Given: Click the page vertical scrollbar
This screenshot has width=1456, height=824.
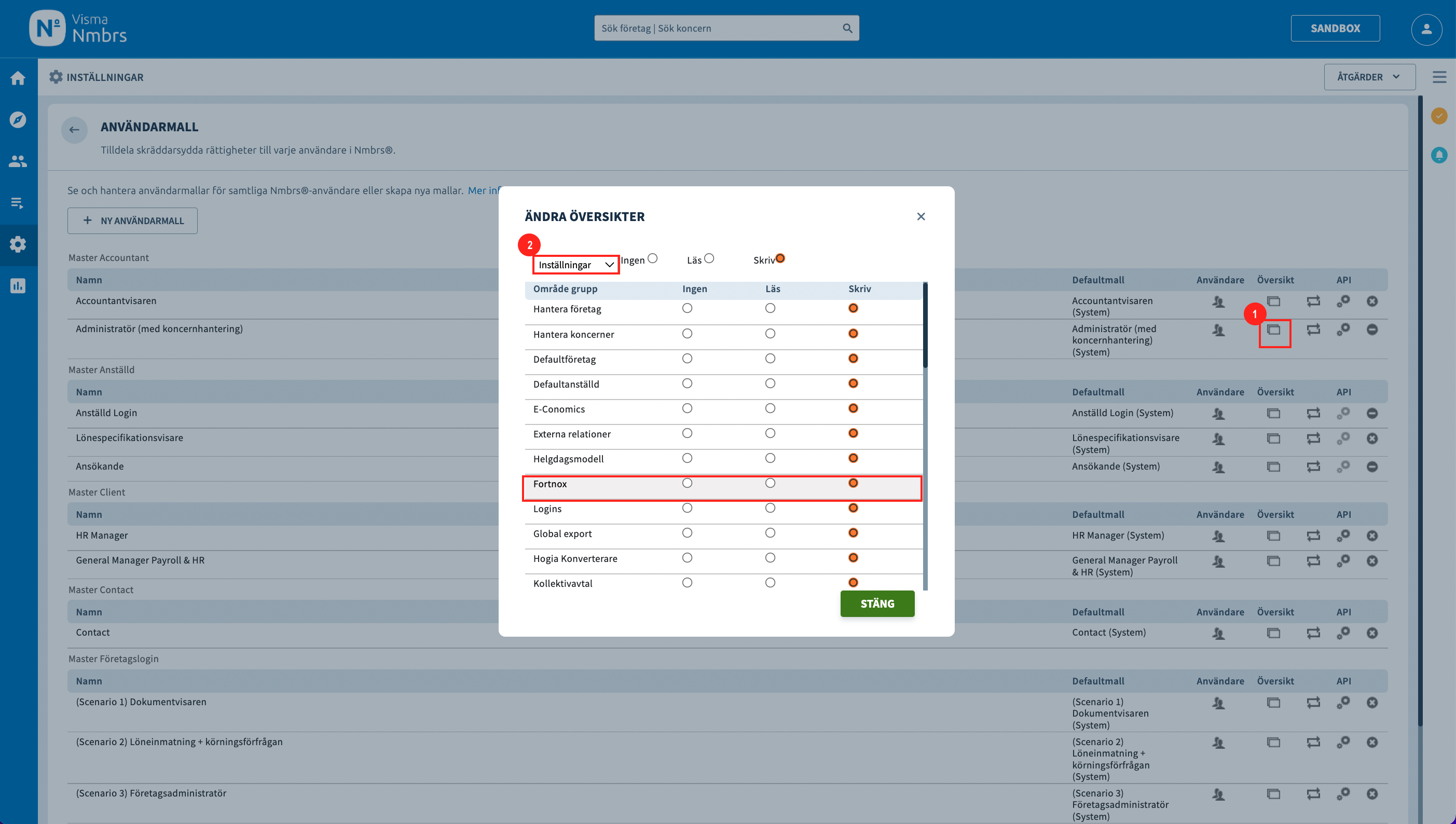Looking at the screenshot, I should (x=1420, y=410).
